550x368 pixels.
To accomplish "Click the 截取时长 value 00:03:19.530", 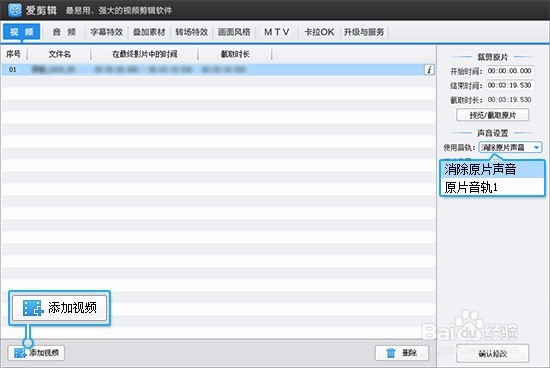I will (x=509, y=100).
